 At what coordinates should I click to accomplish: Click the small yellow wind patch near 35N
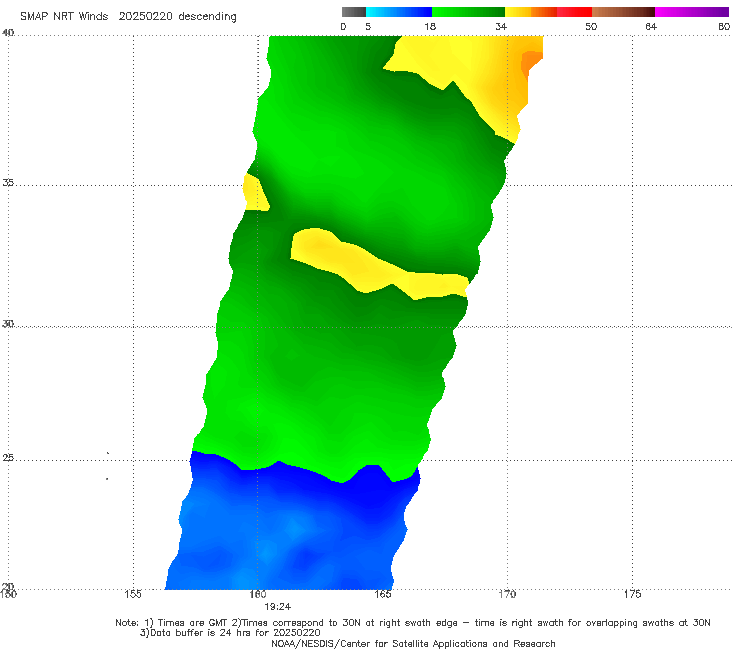click(255, 193)
